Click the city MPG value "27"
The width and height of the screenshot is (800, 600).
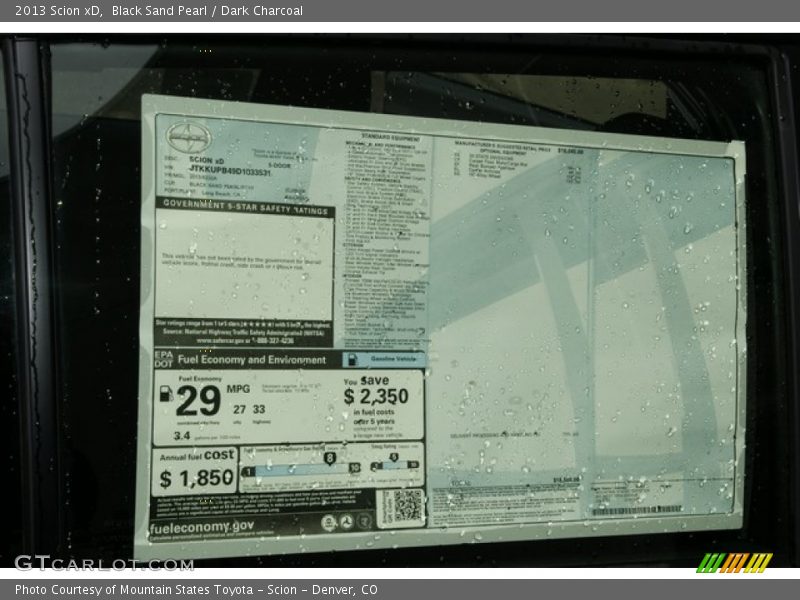pyautogui.click(x=239, y=409)
